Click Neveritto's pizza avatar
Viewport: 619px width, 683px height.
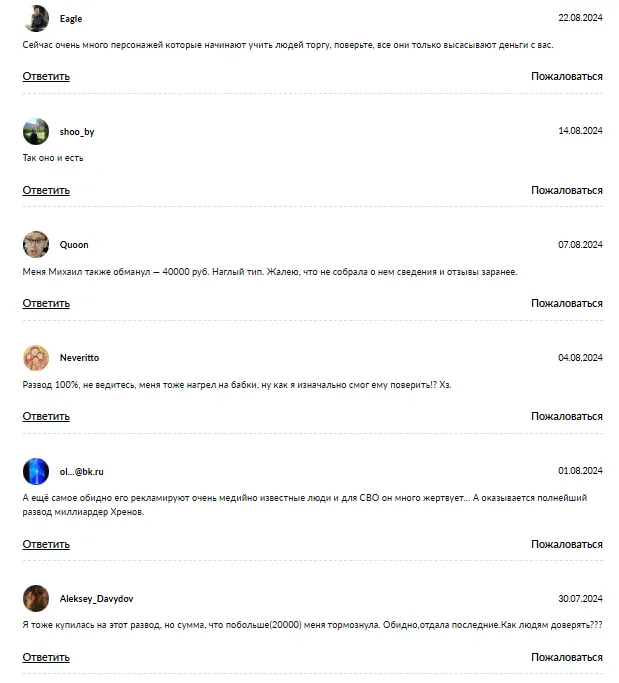pos(36,358)
